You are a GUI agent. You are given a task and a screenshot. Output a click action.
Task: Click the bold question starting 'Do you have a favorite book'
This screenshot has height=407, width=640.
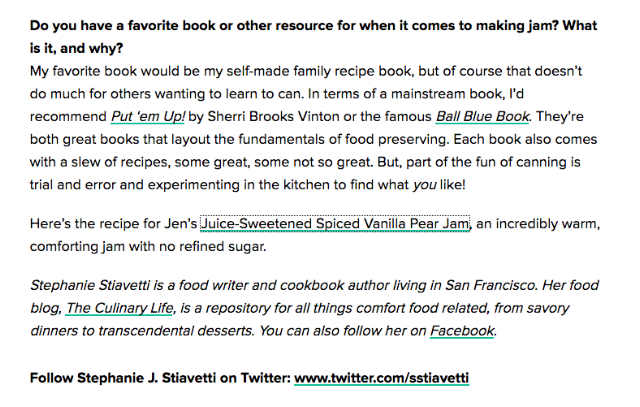click(313, 37)
